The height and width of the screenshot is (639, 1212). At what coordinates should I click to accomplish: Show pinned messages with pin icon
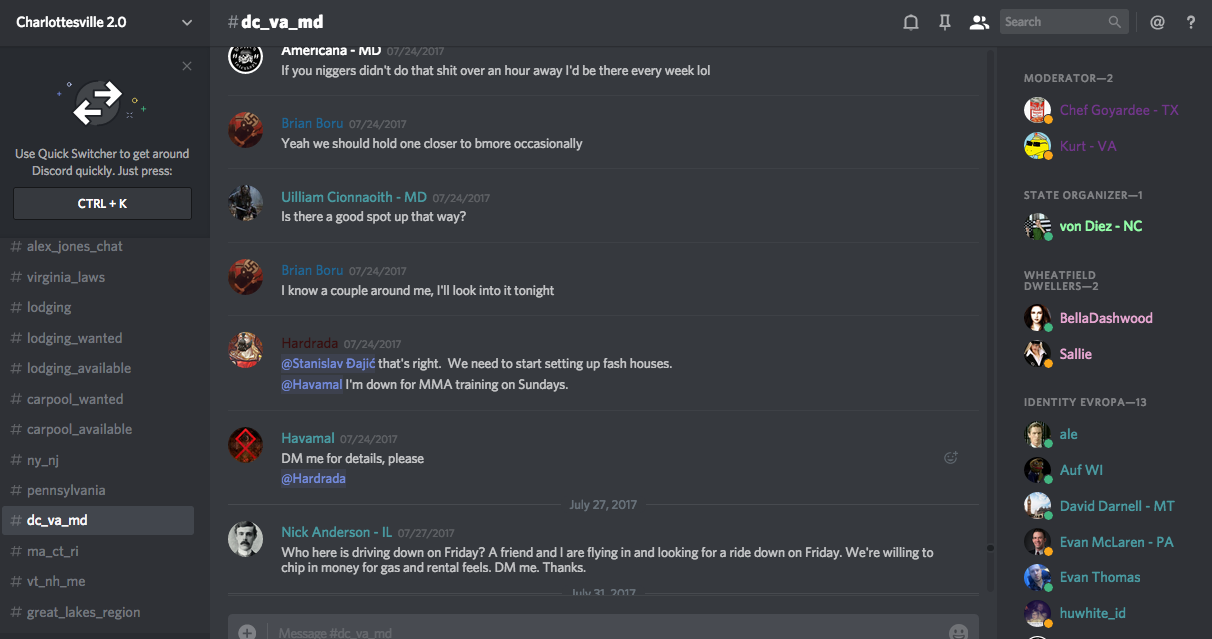coord(945,22)
